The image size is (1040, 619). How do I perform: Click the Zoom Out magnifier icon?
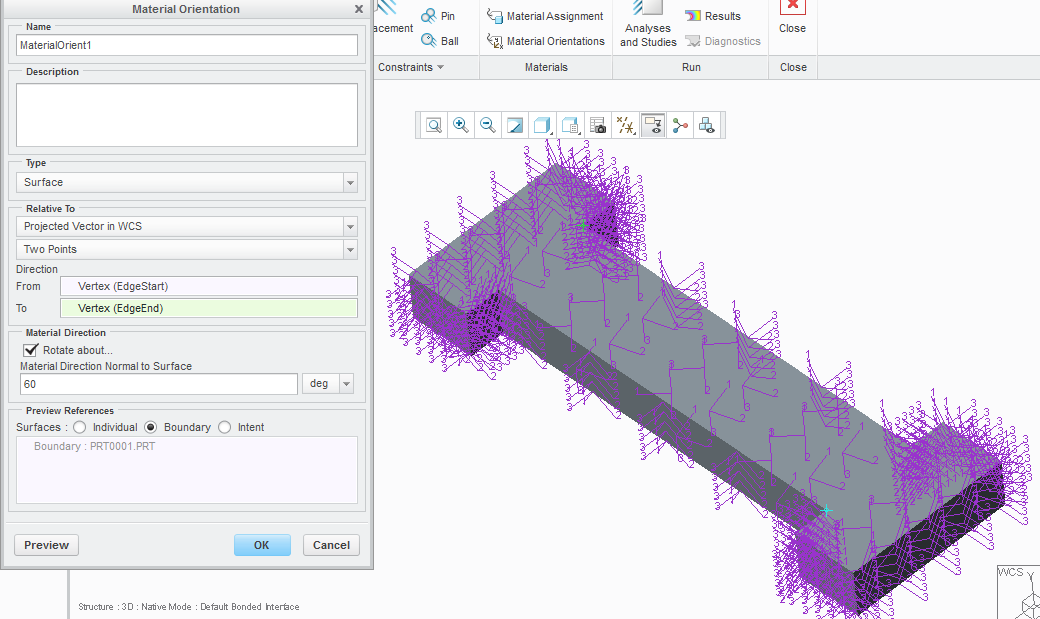(x=488, y=125)
